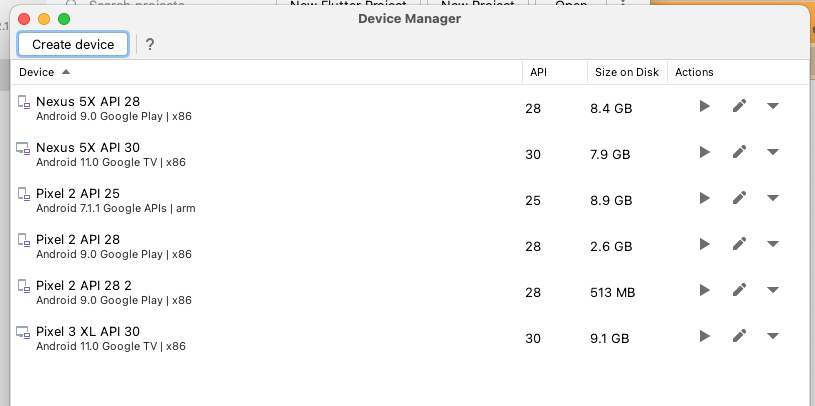Image resolution: width=815 pixels, height=406 pixels.
Task: Click pencil icon for Pixel 2 API 28 2
Action: click(x=739, y=290)
